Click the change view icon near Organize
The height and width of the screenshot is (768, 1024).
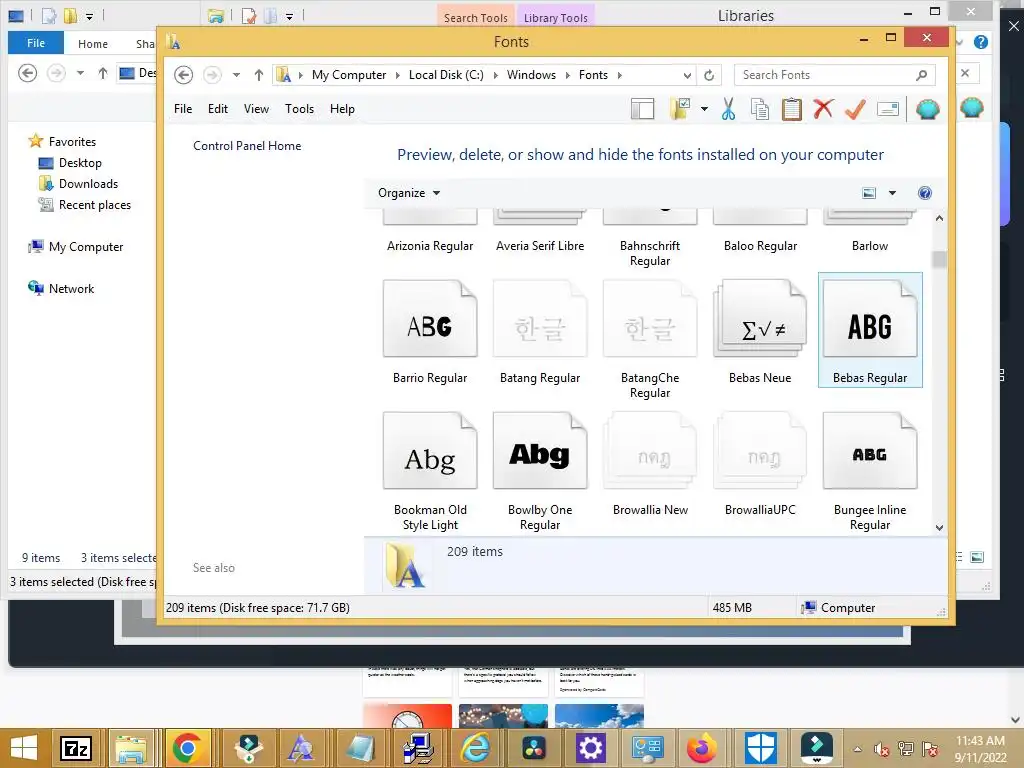click(x=869, y=193)
